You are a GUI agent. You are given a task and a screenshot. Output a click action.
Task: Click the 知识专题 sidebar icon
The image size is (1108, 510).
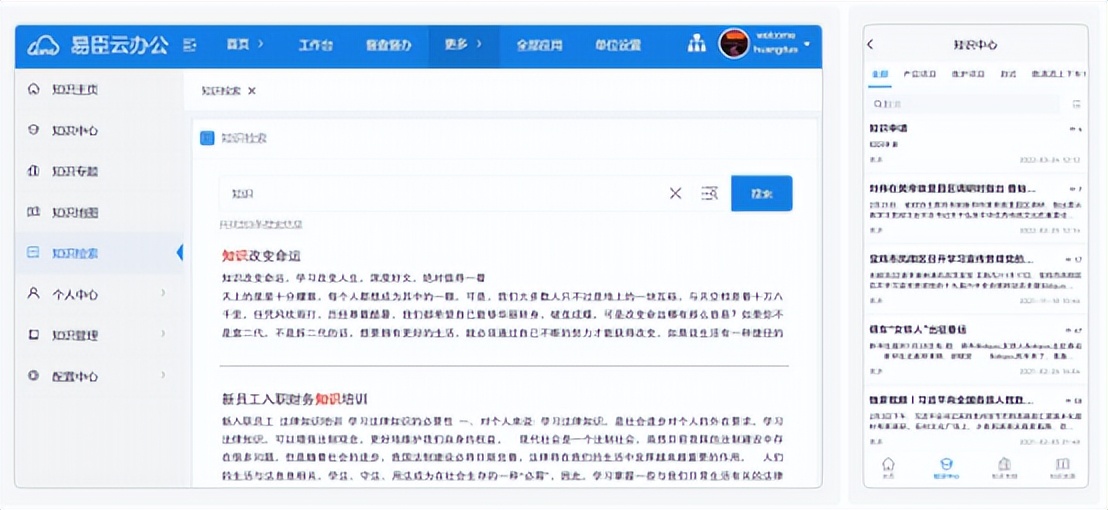(33, 171)
